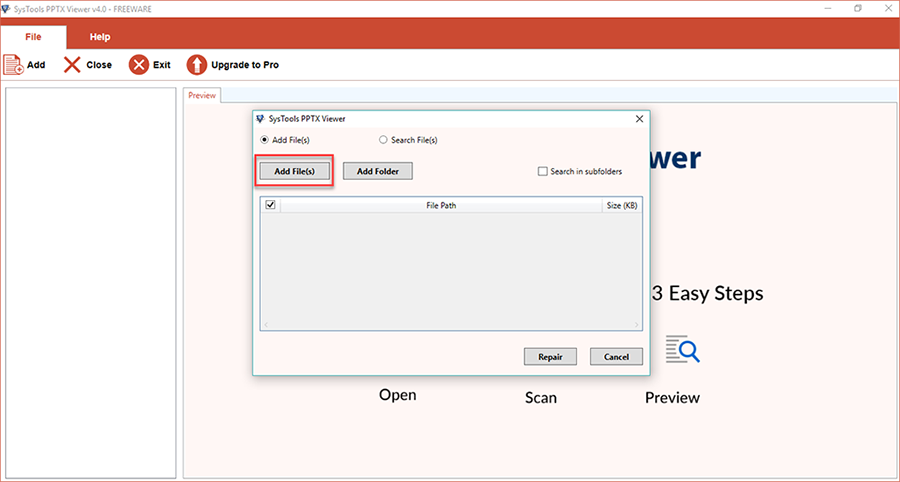This screenshot has height=482, width=900.
Task: Click the file list right scroll arrow
Action: pos(637,325)
